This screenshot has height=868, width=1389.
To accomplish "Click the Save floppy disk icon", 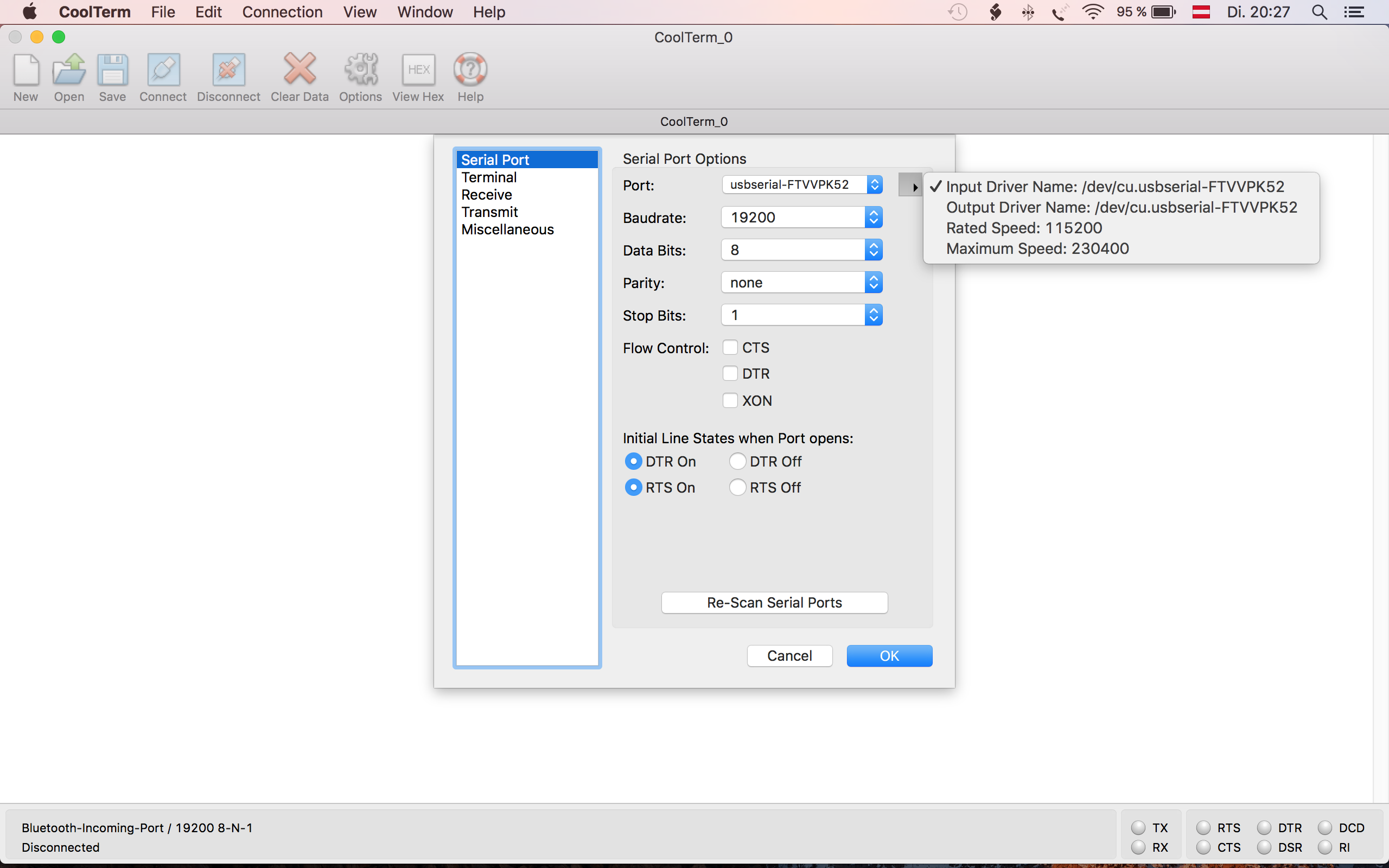I will pos(112,70).
